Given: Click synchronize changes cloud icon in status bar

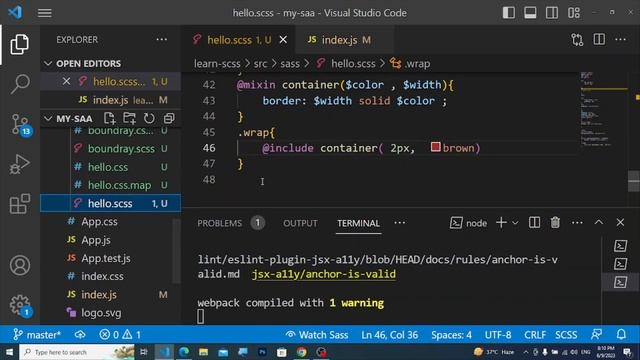Looking at the screenshot, I should (80, 335).
